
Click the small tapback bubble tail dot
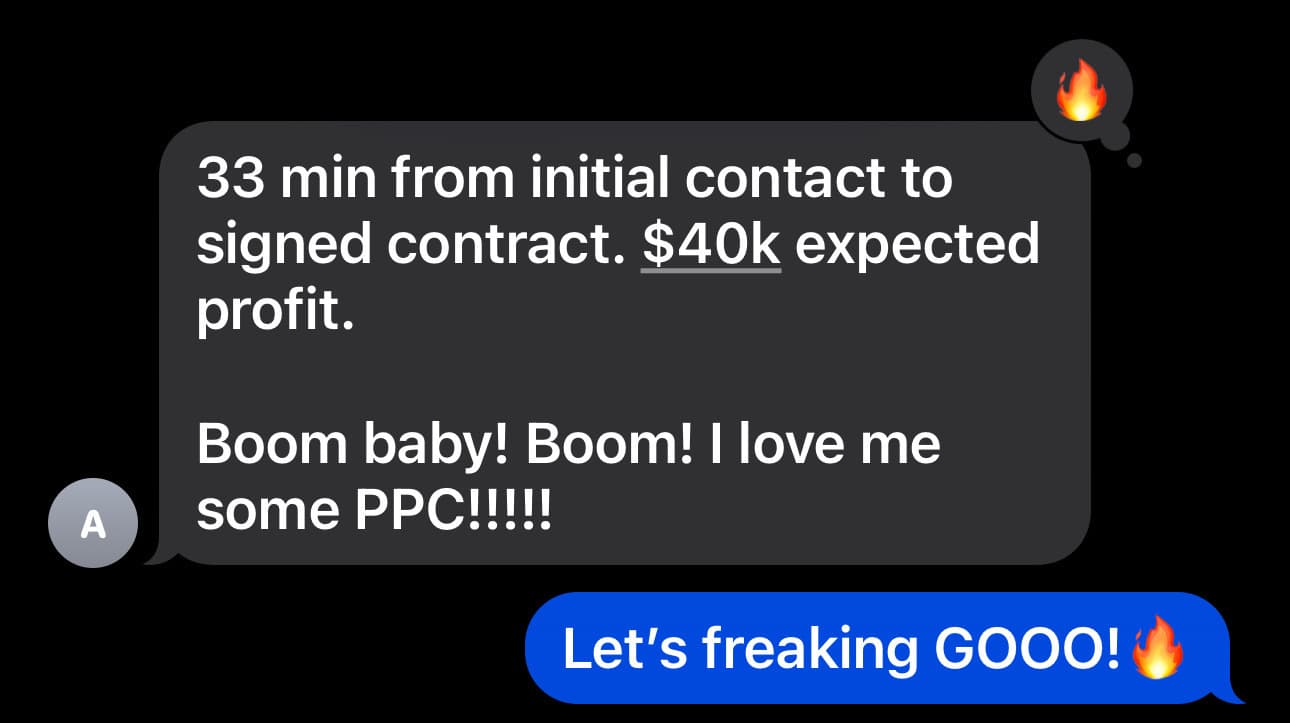coord(1134,160)
